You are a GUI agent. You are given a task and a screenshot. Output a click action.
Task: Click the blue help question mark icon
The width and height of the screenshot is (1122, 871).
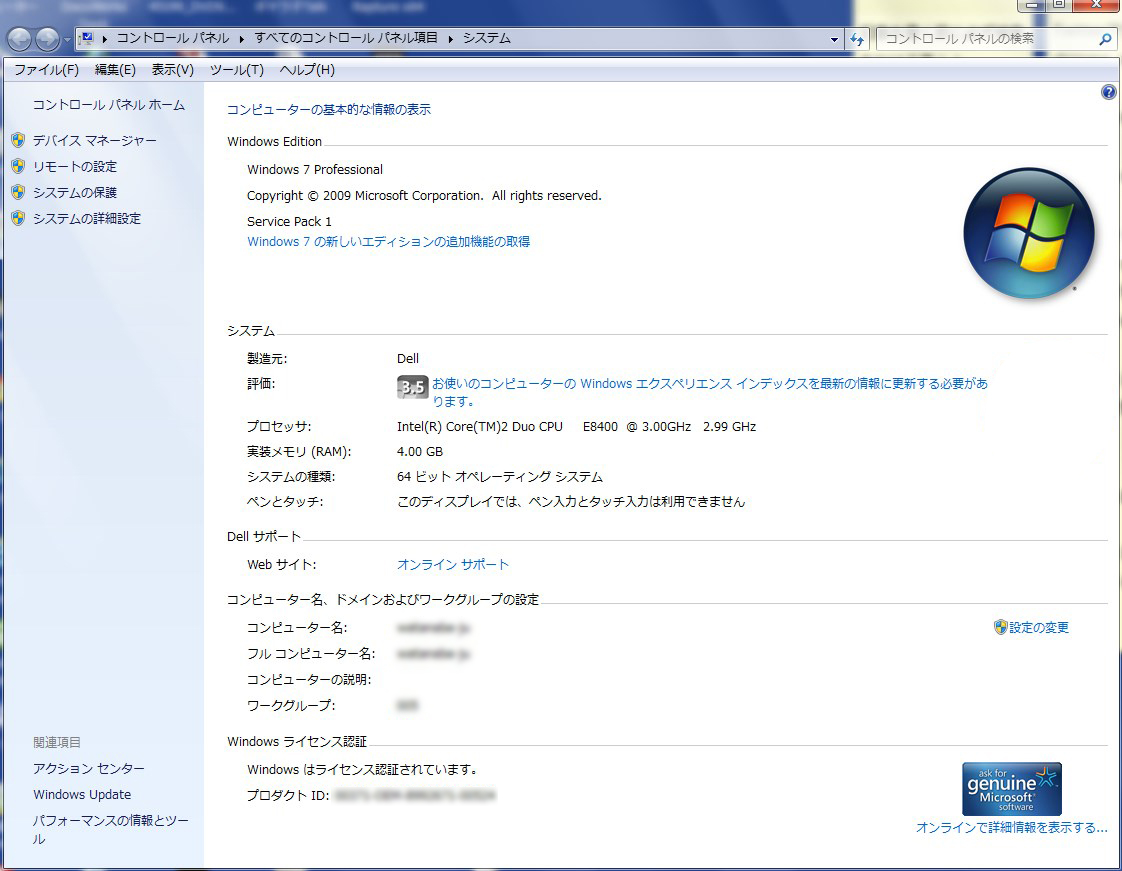click(1108, 92)
